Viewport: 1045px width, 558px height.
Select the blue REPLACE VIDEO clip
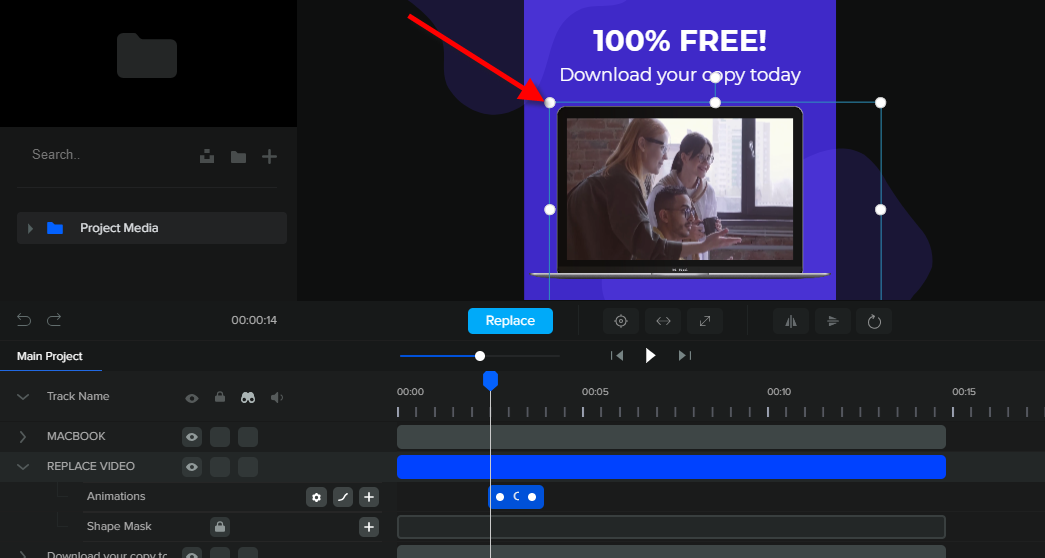coord(671,467)
